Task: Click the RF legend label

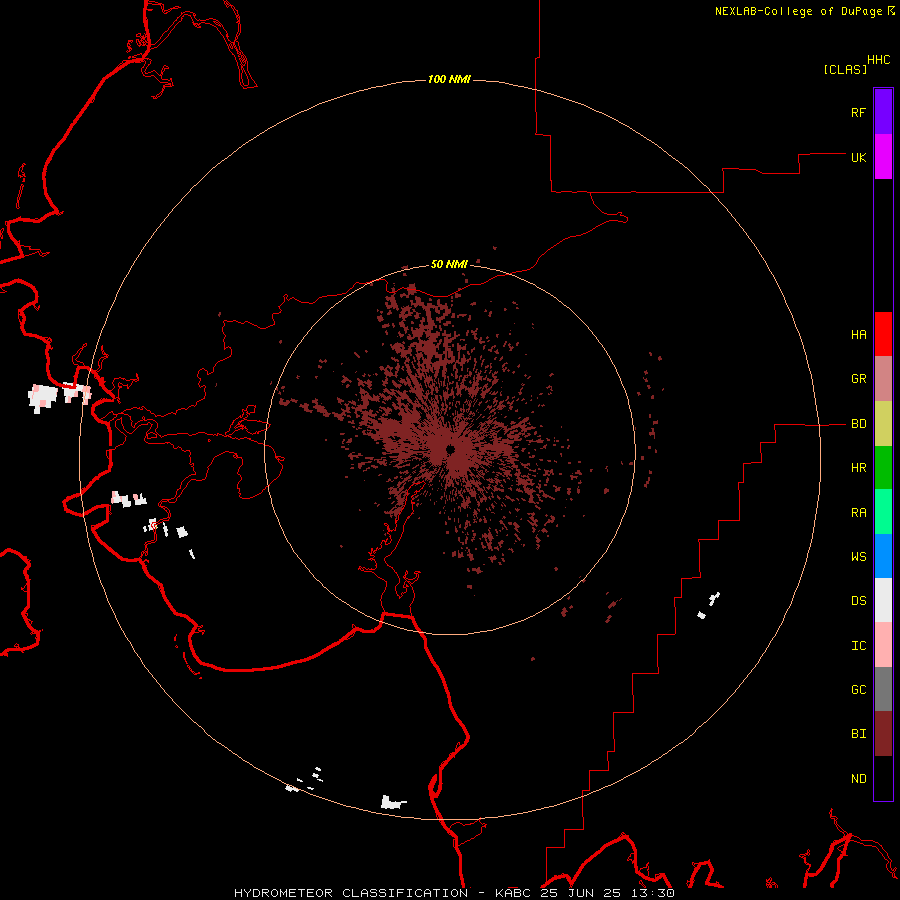Action: pos(858,112)
